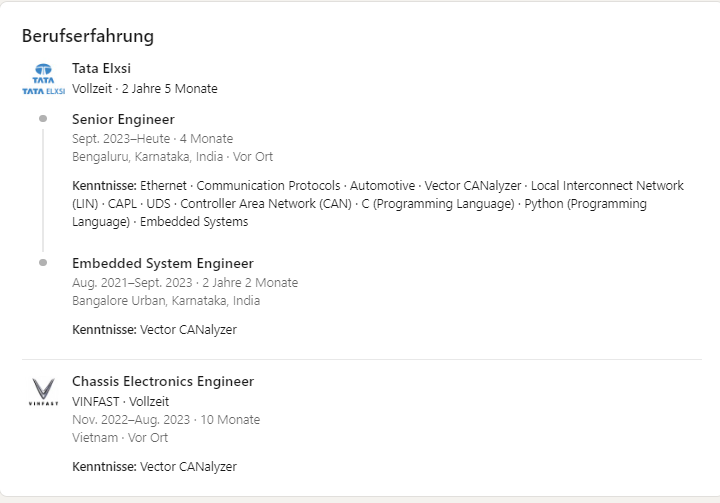The image size is (720, 503).
Task: Open the Tata Elxsi company name link
Action: click(x=101, y=68)
